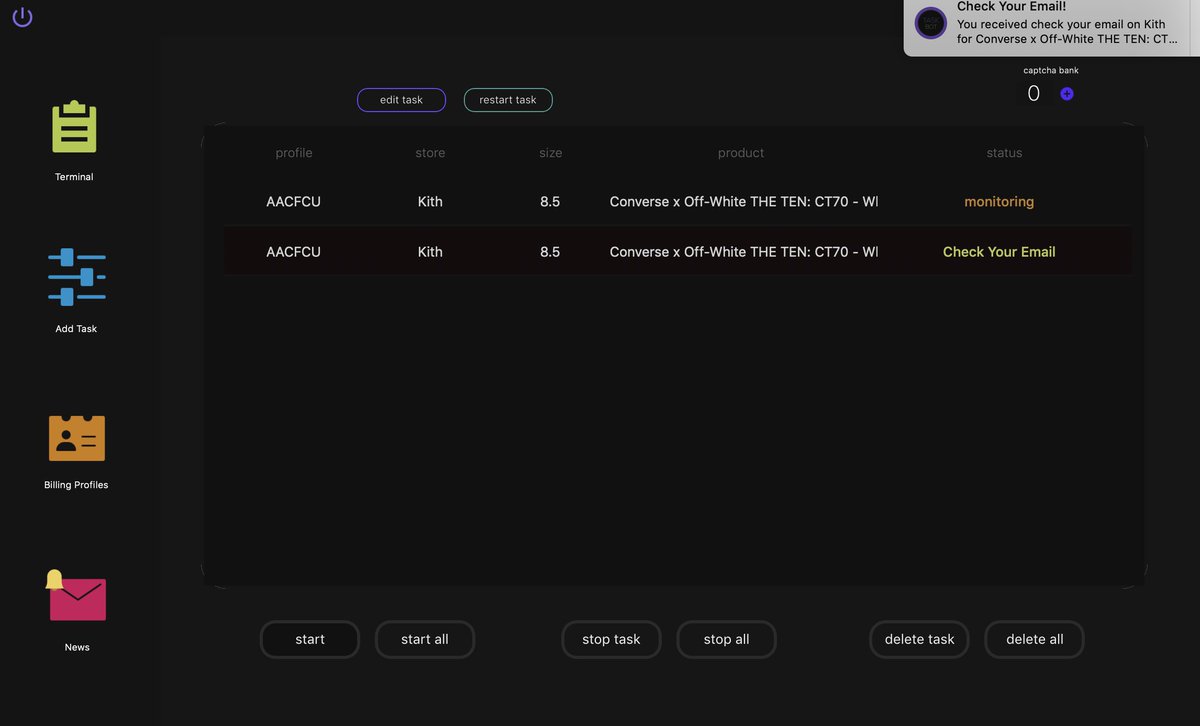
Task: Open the News envelope icon
Action: pos(76,596)
